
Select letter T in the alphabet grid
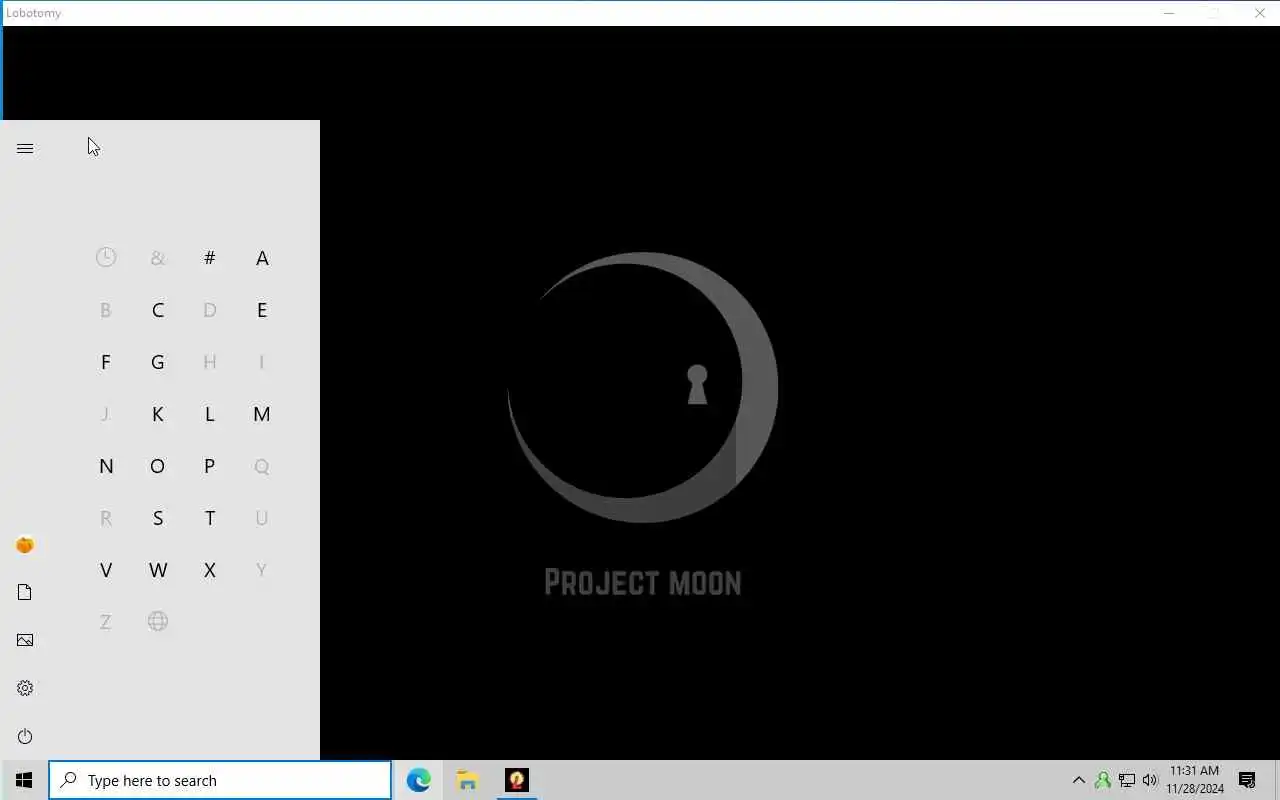tap(210, 518)
